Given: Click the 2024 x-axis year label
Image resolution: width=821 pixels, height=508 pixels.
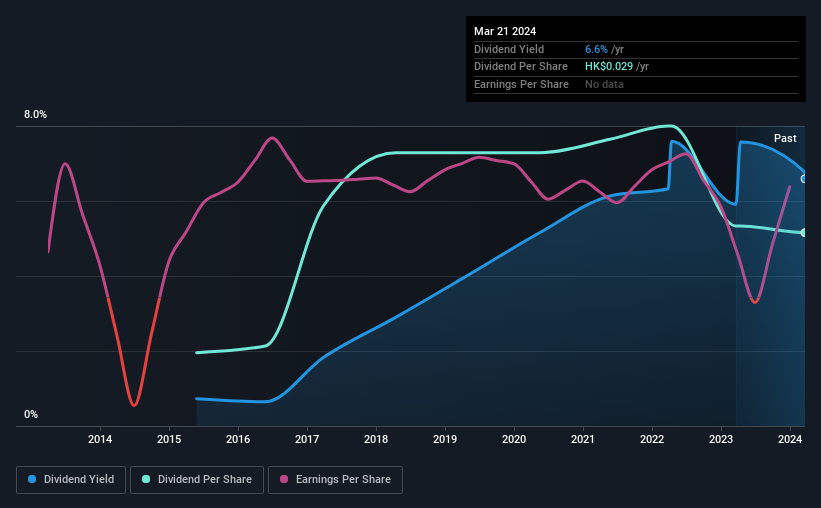Looking at the screenshot, I should (790, 439).
